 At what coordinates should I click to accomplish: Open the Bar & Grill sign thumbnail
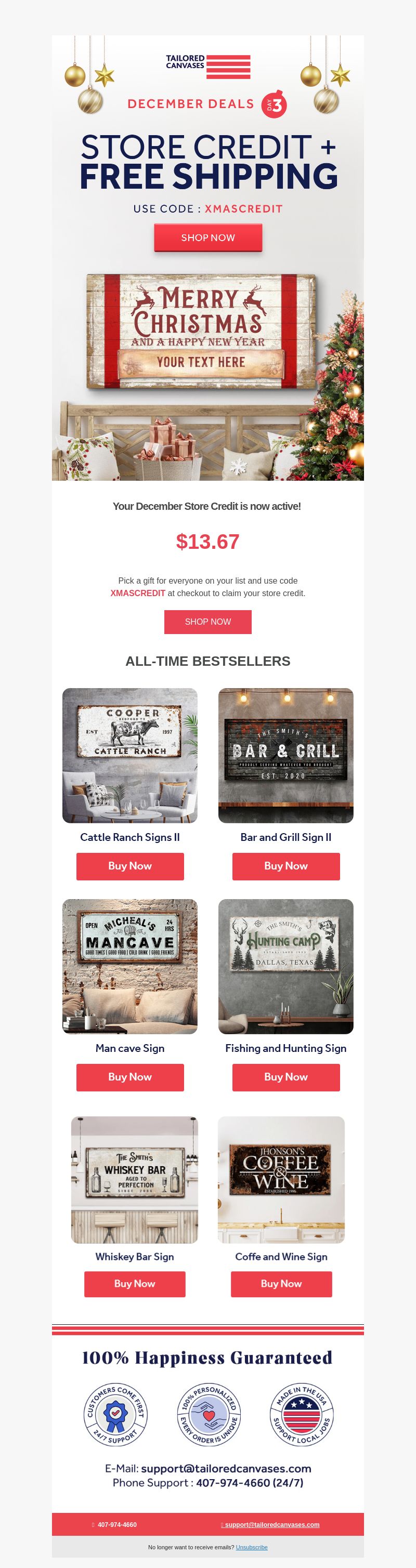285,755
